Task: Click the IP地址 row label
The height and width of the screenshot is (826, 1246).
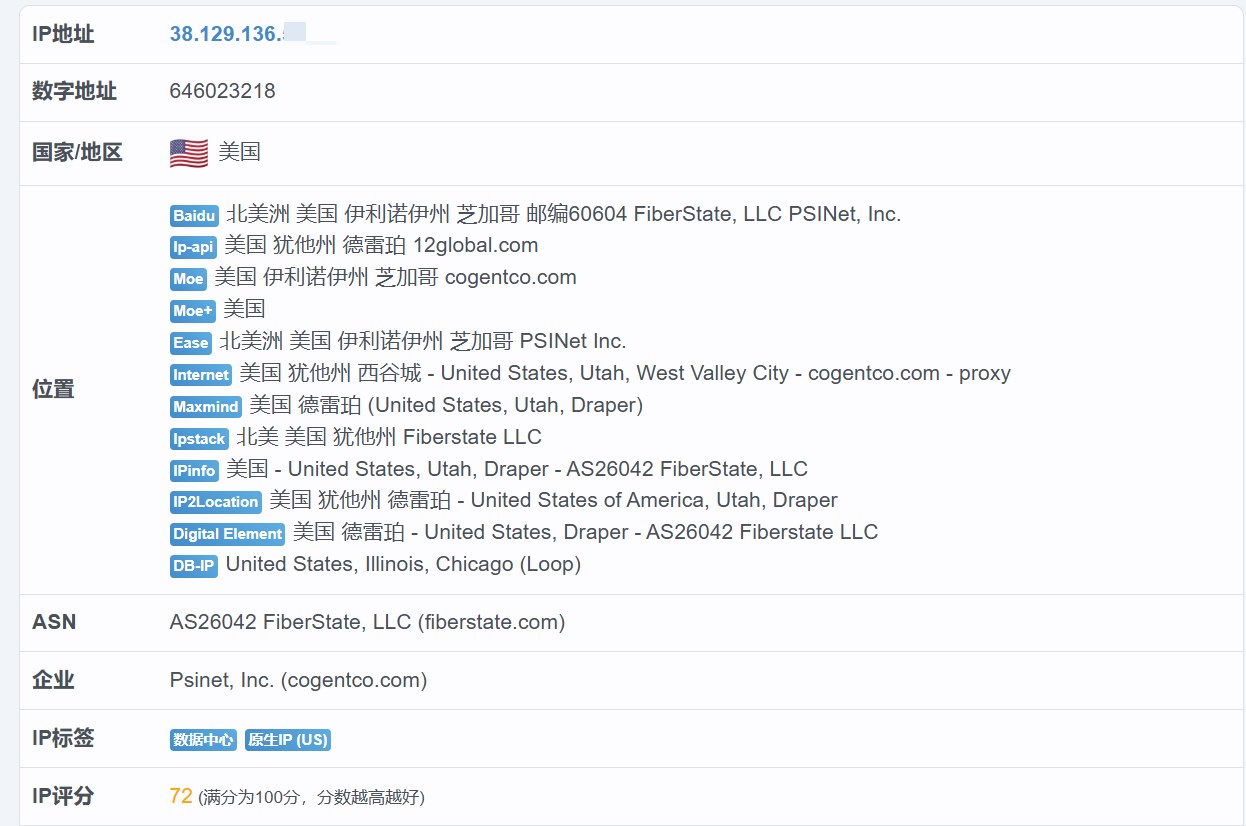Action: [x=63, y=35]
